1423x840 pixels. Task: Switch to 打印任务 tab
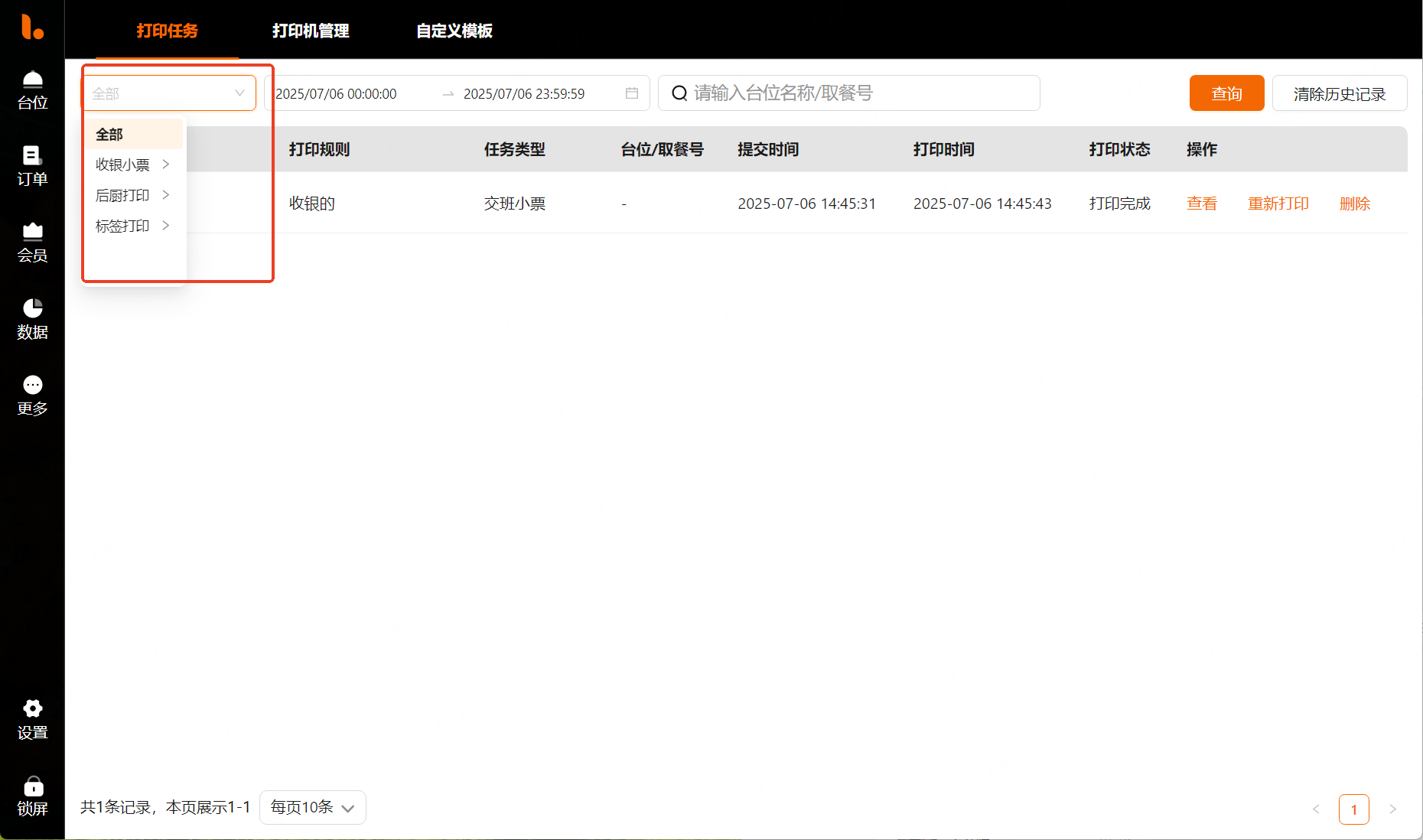pos(167,31)
